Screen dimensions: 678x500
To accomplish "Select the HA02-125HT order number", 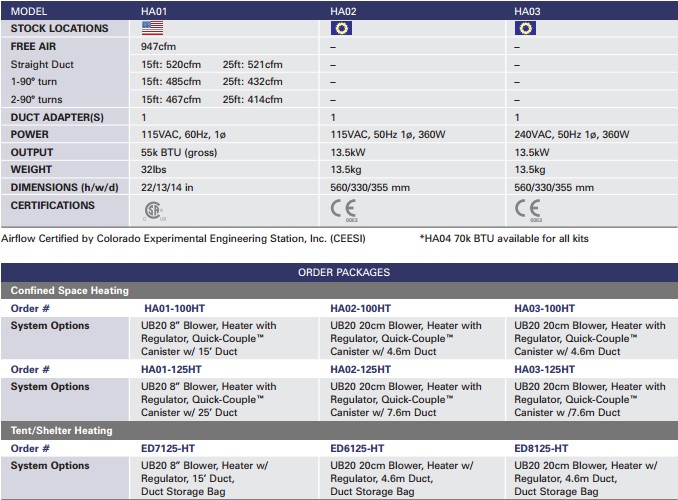I will (x=360, y=369).
